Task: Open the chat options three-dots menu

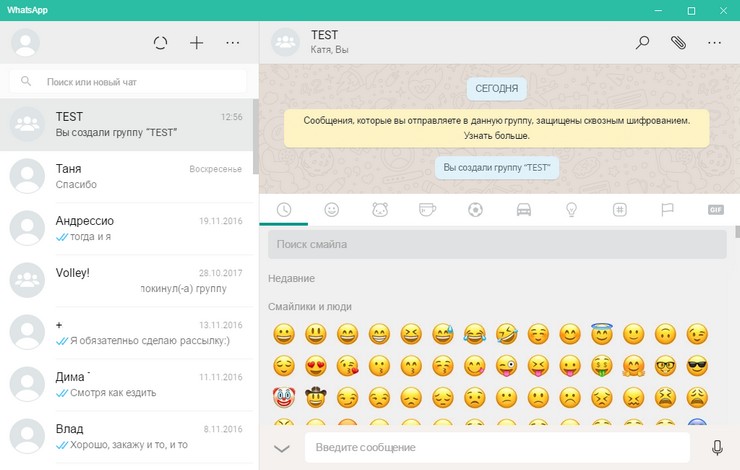Action: 714,43
